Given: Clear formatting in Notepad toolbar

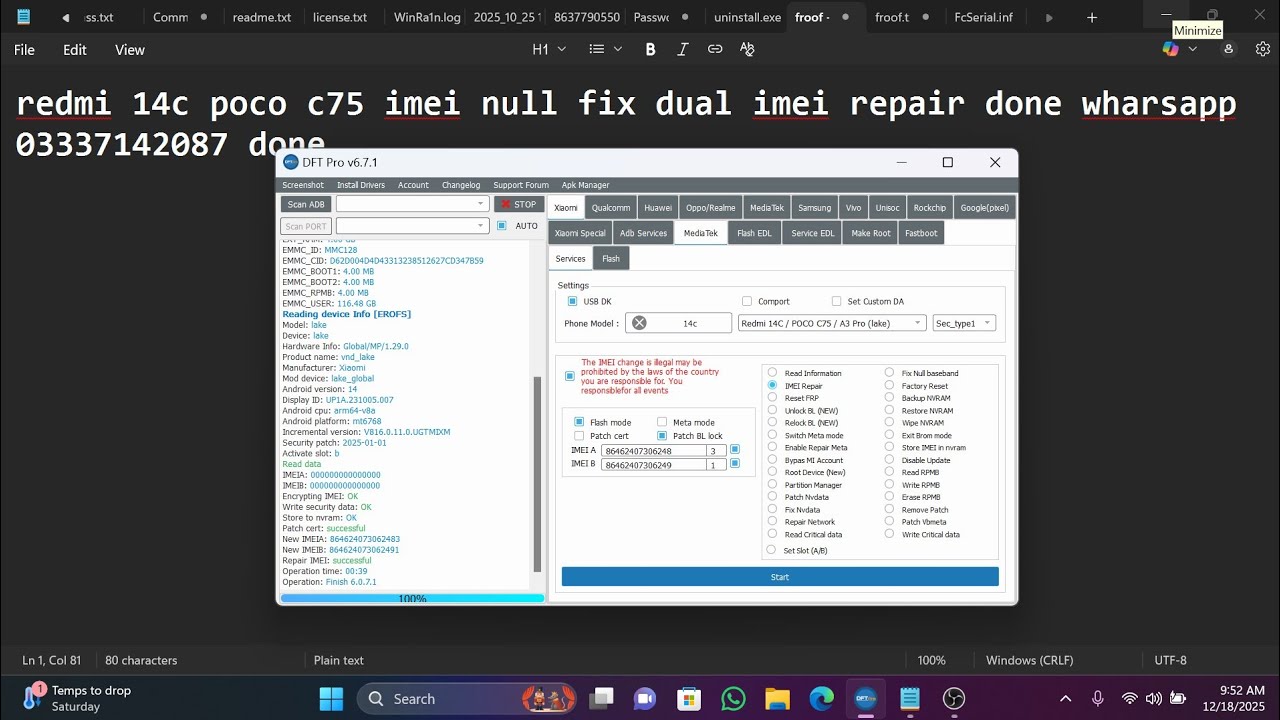Looking at the screenshot, I should click(747, 49).
